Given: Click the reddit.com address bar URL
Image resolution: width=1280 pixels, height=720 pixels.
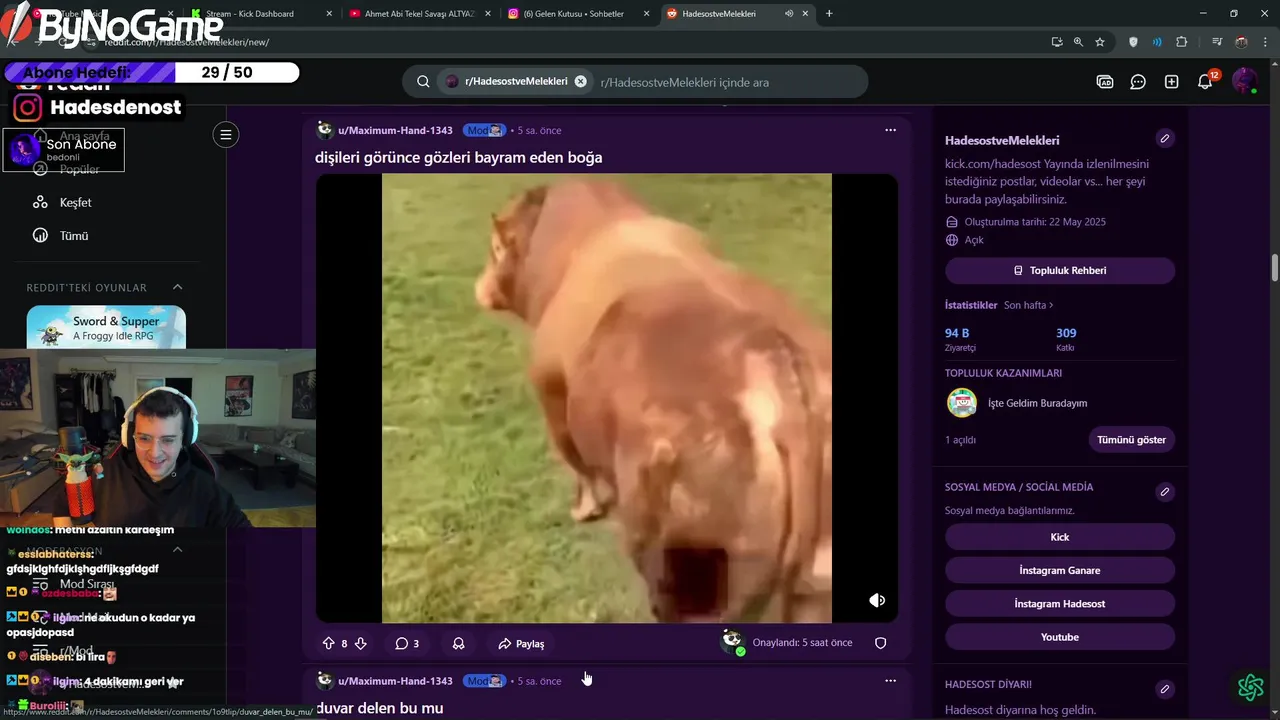Looking at the screenshot, I should pyautogui.click(x=186, y=42).
